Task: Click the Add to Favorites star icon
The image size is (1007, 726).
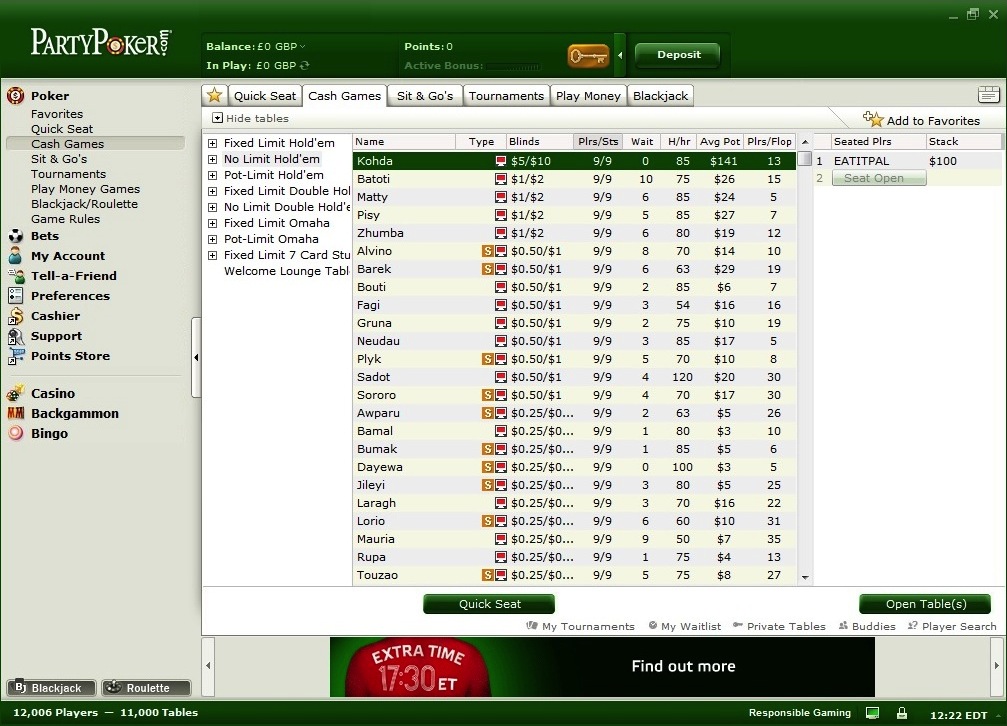Action: 873,119
